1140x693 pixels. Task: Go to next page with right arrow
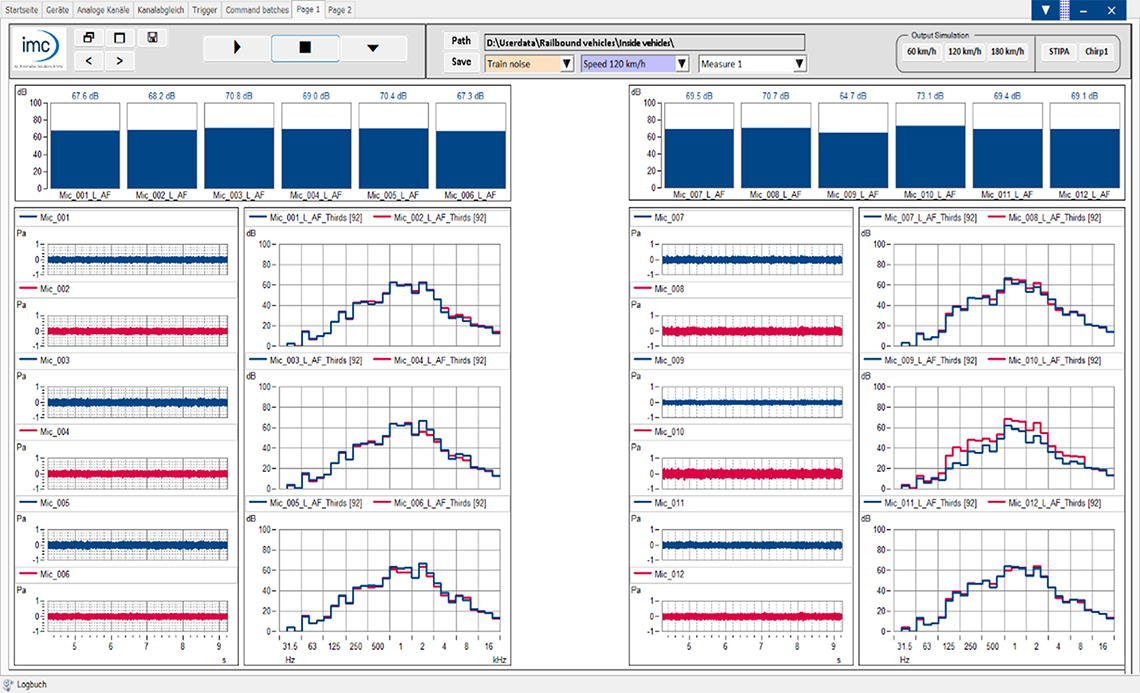coord(120,61)
